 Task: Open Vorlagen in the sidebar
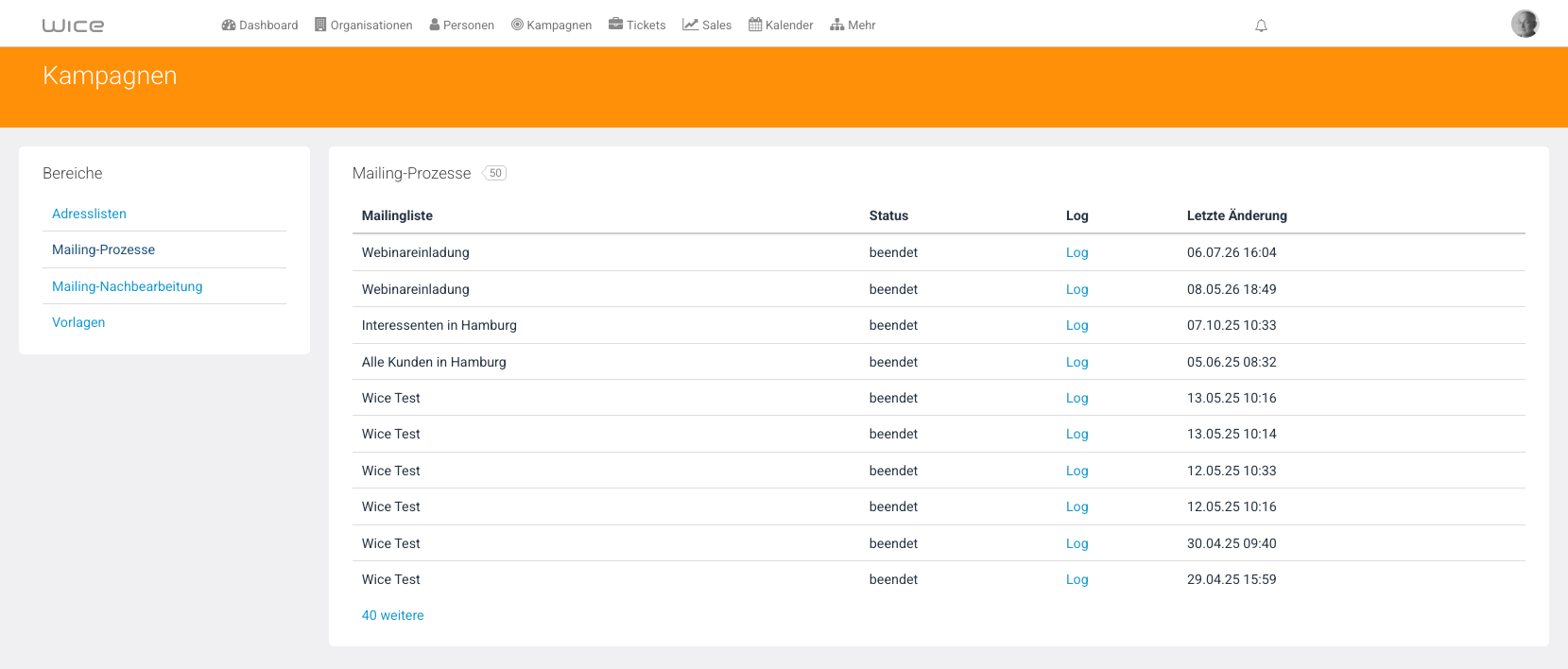pos(78,322)
